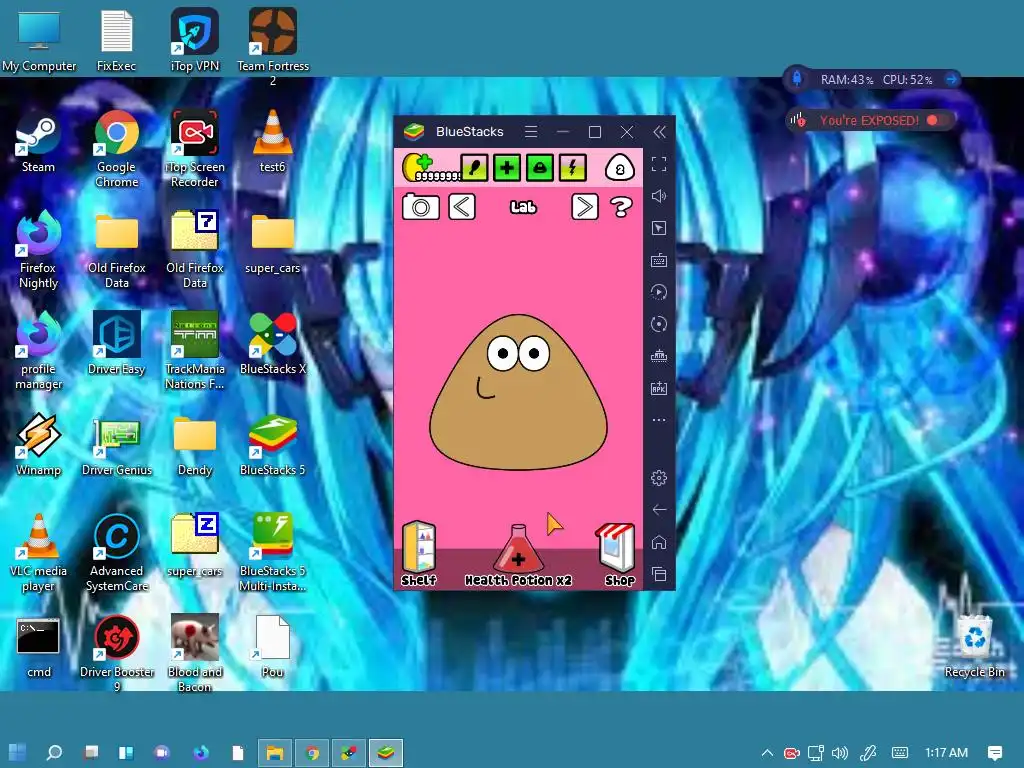Image resolution: width=1024 pixels, height=768 pixels.
Task: Open the Windows Start button
Action: (18, 752)
